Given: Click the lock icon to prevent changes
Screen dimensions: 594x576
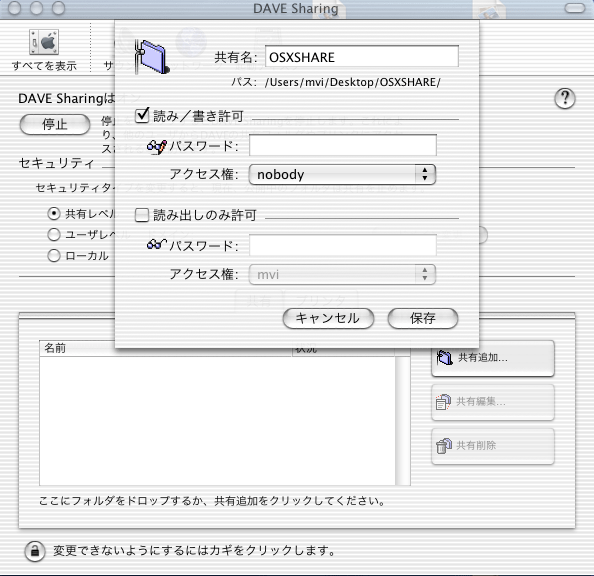Looking at the screenshot, I should [35, 551].
